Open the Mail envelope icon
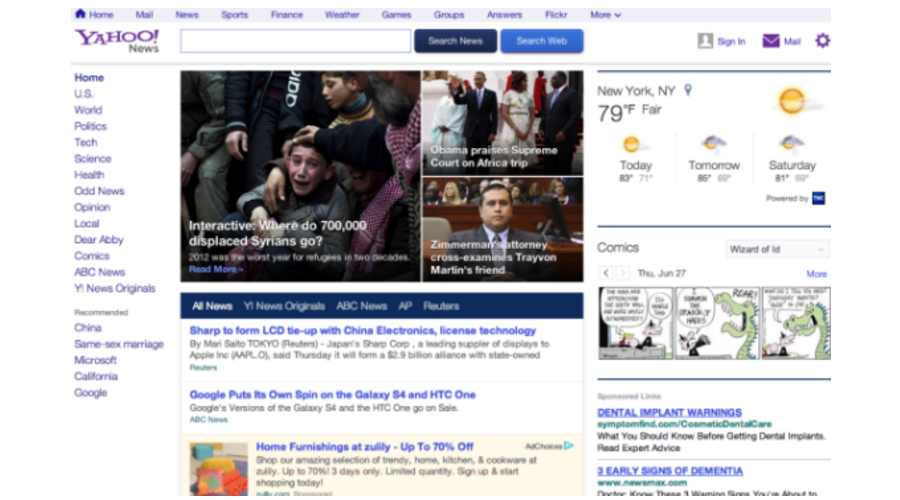Image resolution: width=900 pixels, height=500 pixels. click(x=771, y=41)
